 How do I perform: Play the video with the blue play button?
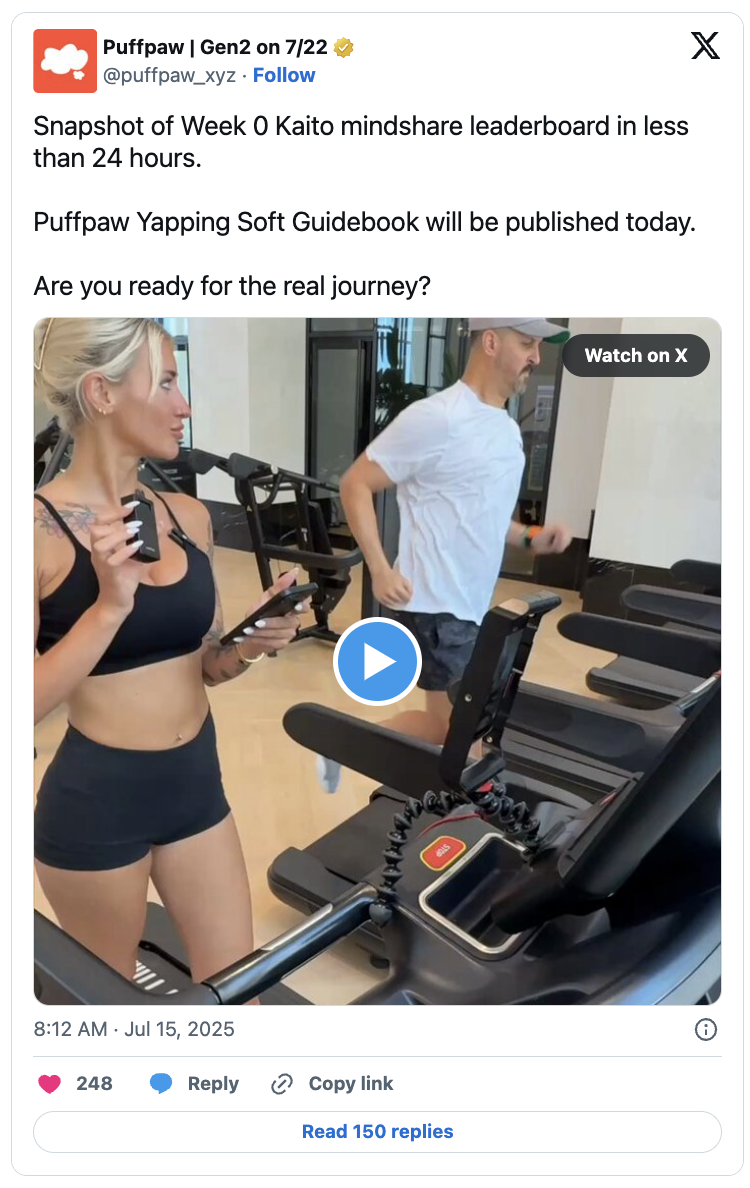[377, 661]
